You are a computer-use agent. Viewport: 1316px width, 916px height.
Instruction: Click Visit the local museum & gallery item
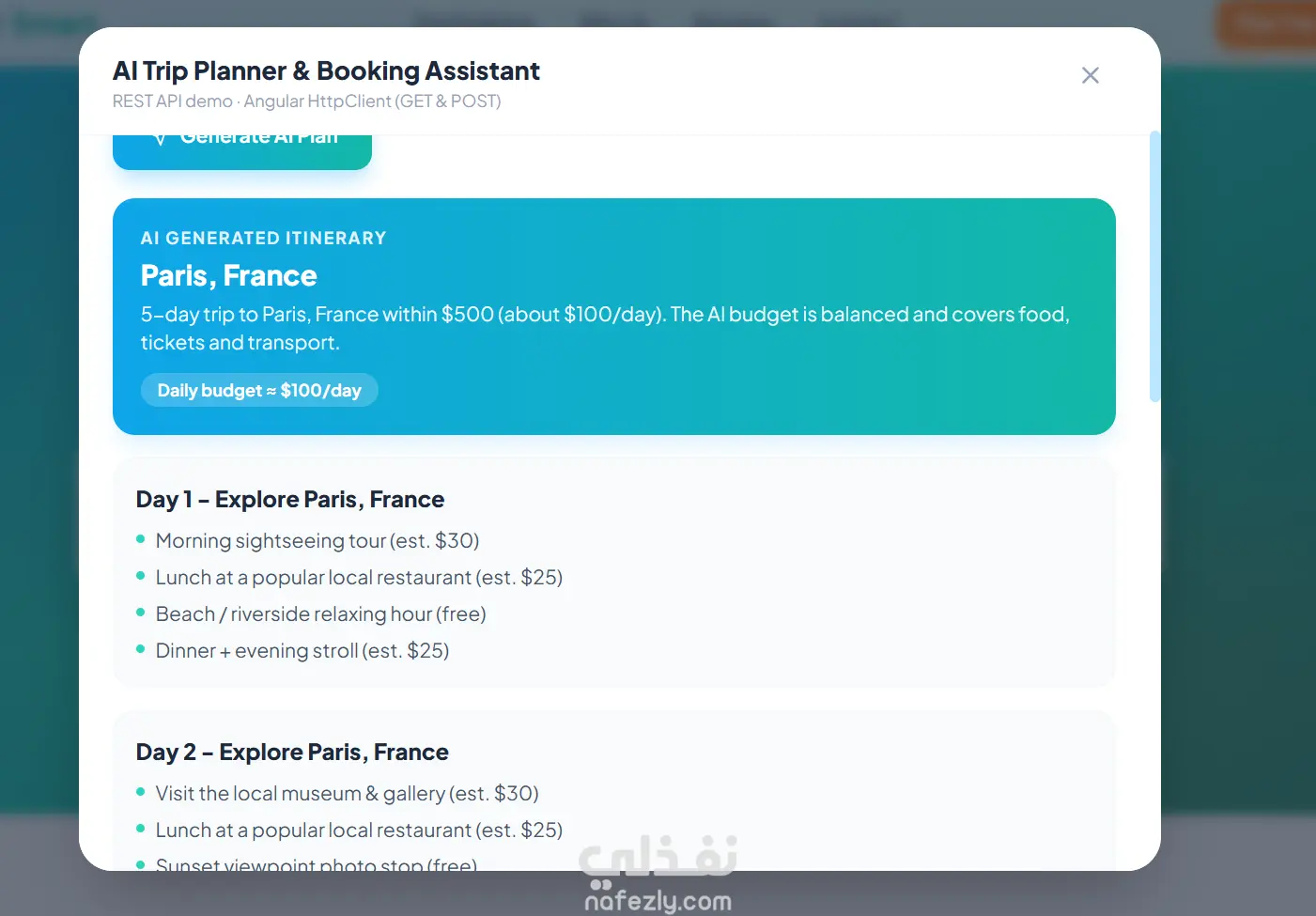[347, 793]
